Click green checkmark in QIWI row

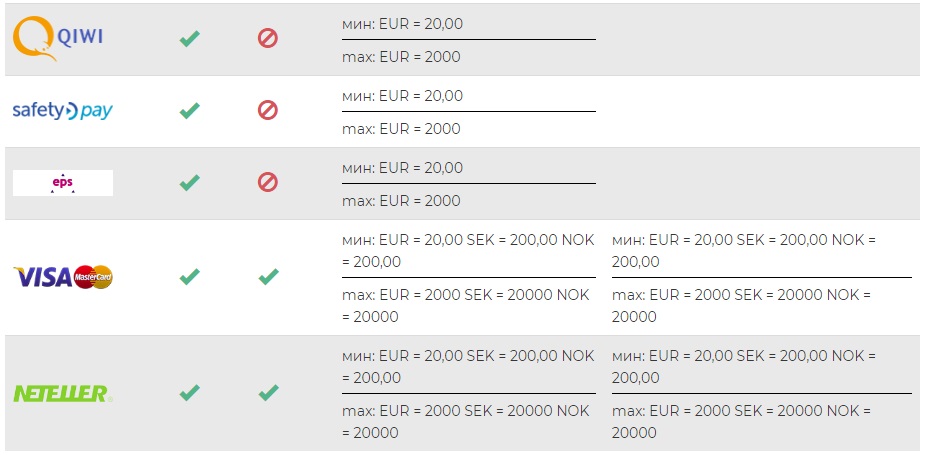(189, 39)
